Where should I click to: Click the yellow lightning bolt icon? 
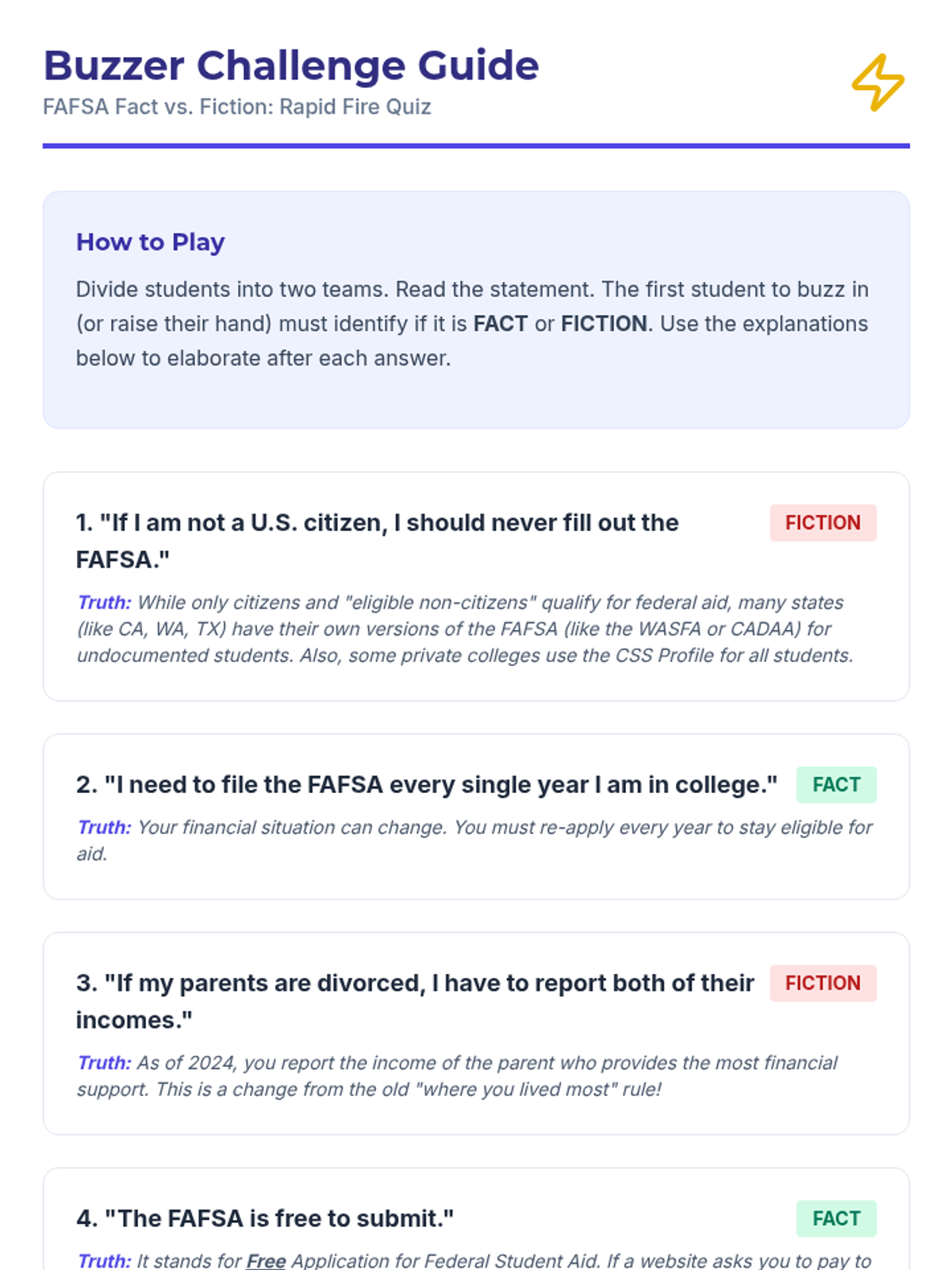877,83
